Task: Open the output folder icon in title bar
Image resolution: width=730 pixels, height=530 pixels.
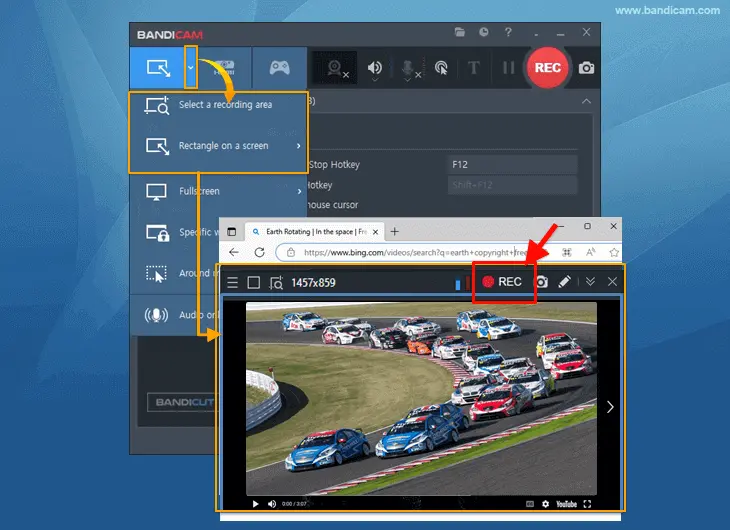Action: [x=460, y=32]
